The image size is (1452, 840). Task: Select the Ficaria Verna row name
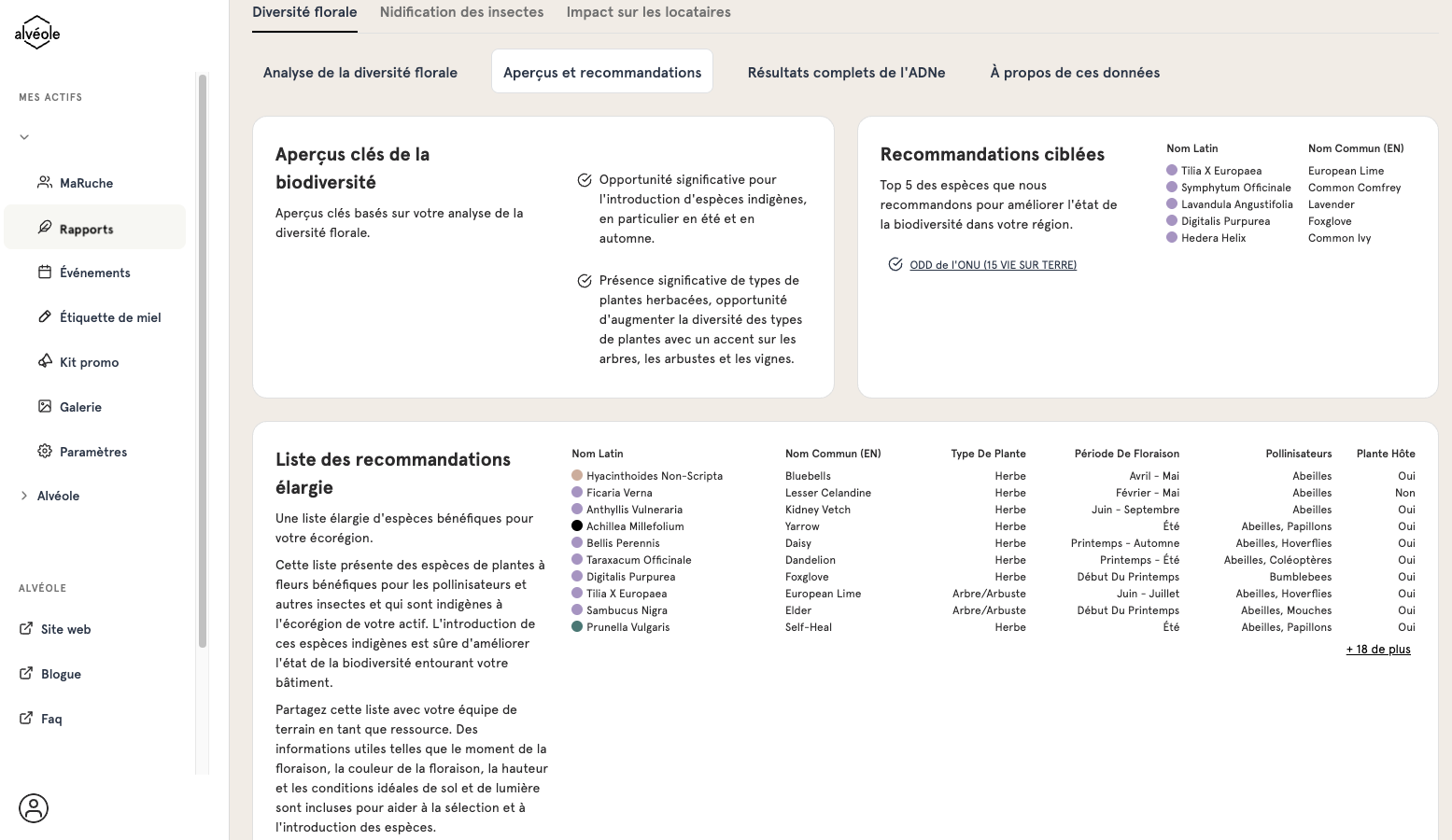pyautogui.click(x=619, y=493)
